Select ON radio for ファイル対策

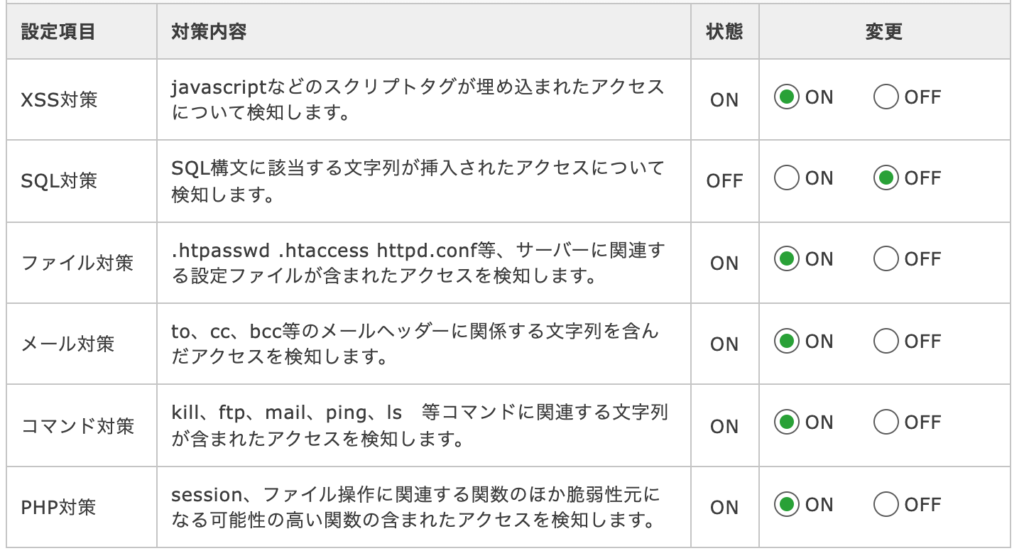pos(786,259)
